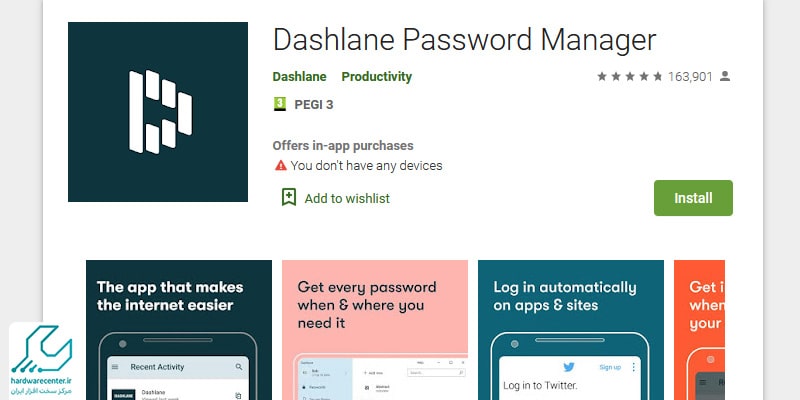
Task: Click 'Log in to Twitter.' text
Action: [x=540, y=385]
